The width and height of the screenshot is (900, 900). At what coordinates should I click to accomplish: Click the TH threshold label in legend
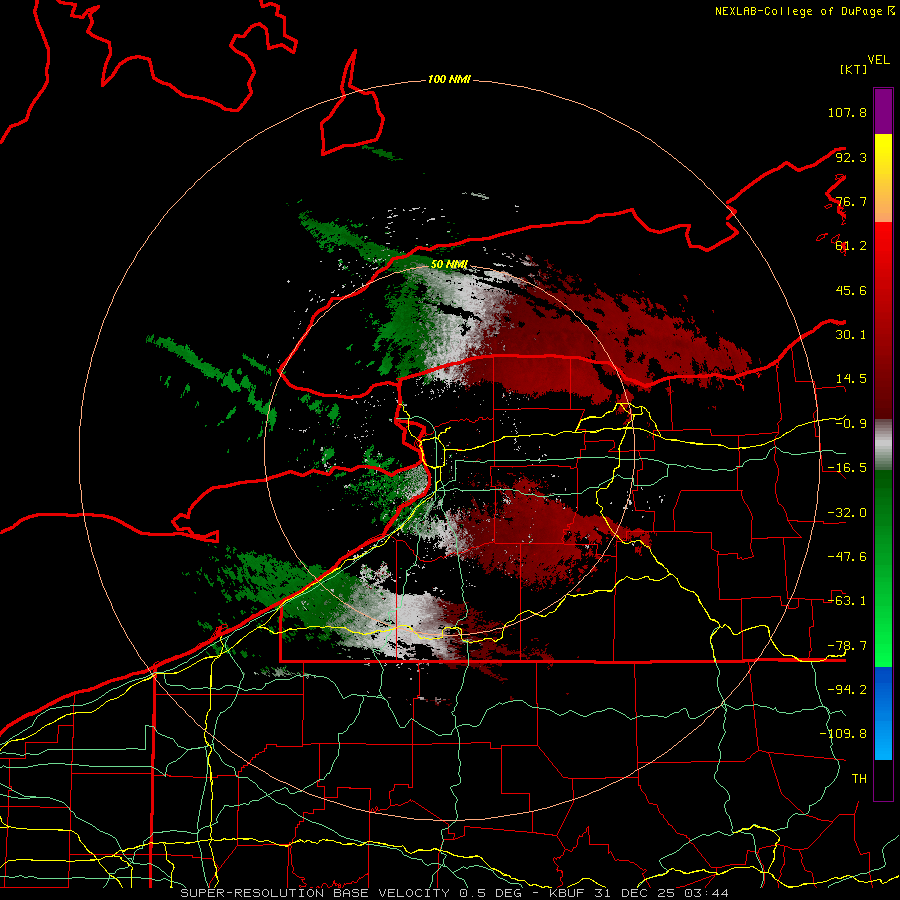coord(859,779)
